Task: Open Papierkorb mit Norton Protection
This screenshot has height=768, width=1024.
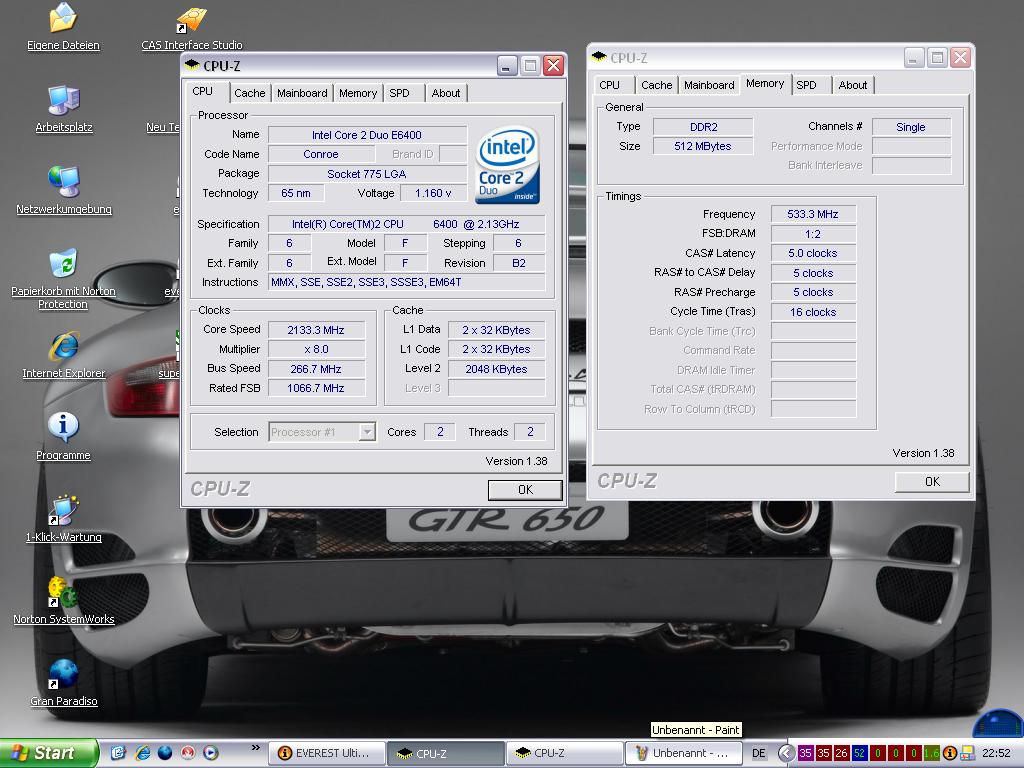Action: click(x=63, y=279)
